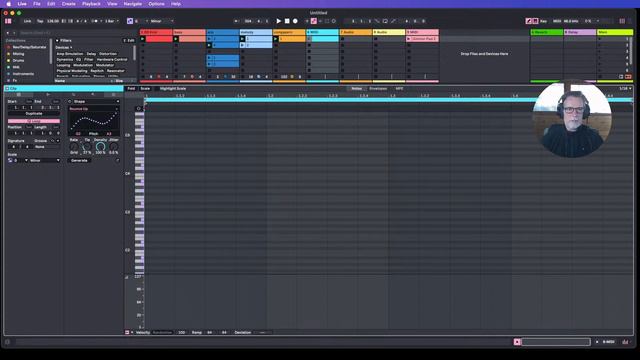Switch to the MPE tab
This screenshot has height=360, width=640.
(x=399, y=88)
